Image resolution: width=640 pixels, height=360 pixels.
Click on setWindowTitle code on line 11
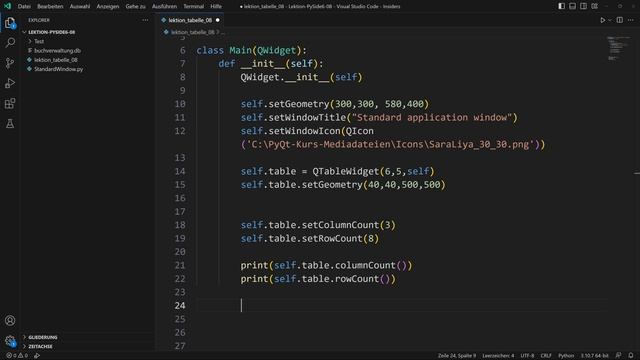click(x=307, y=118)
